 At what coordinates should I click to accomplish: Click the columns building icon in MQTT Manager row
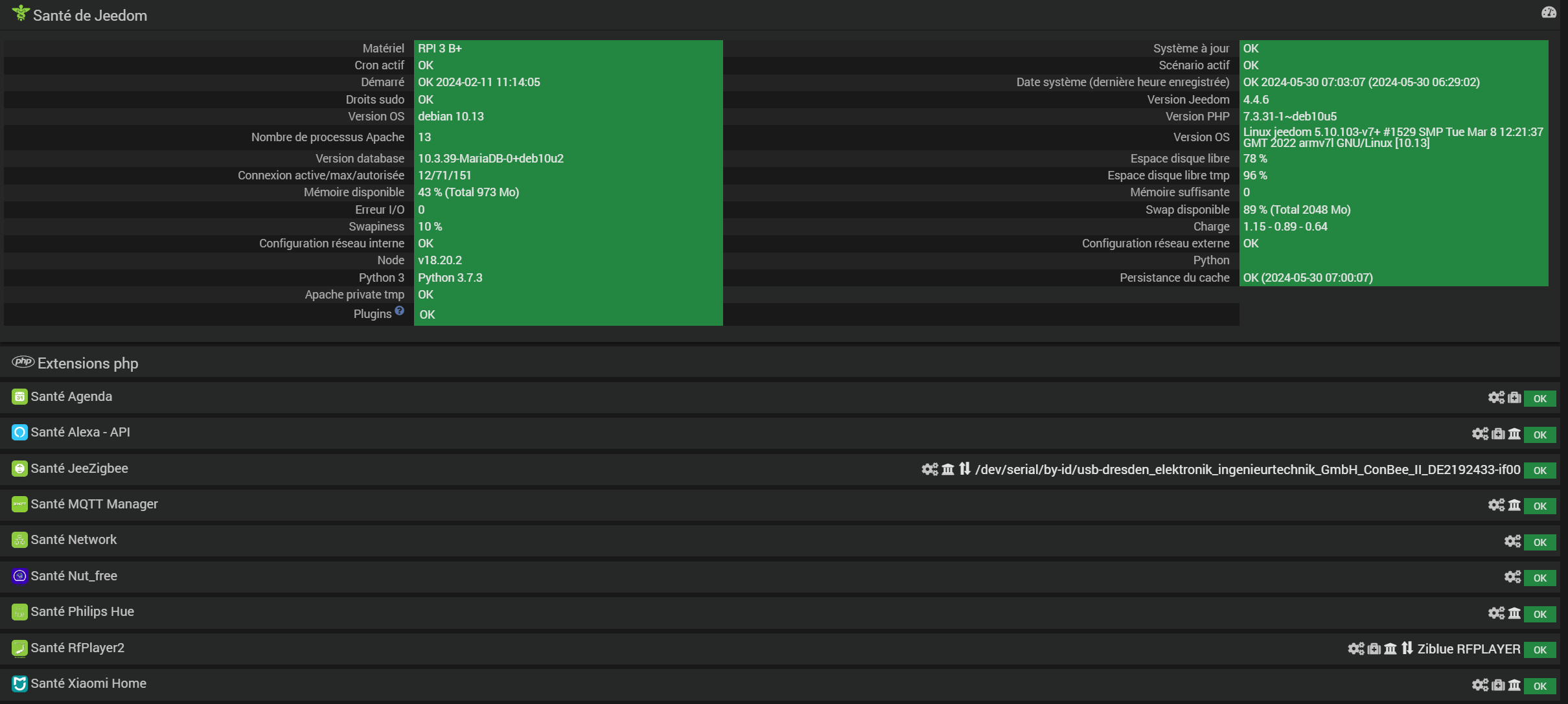1514,505
